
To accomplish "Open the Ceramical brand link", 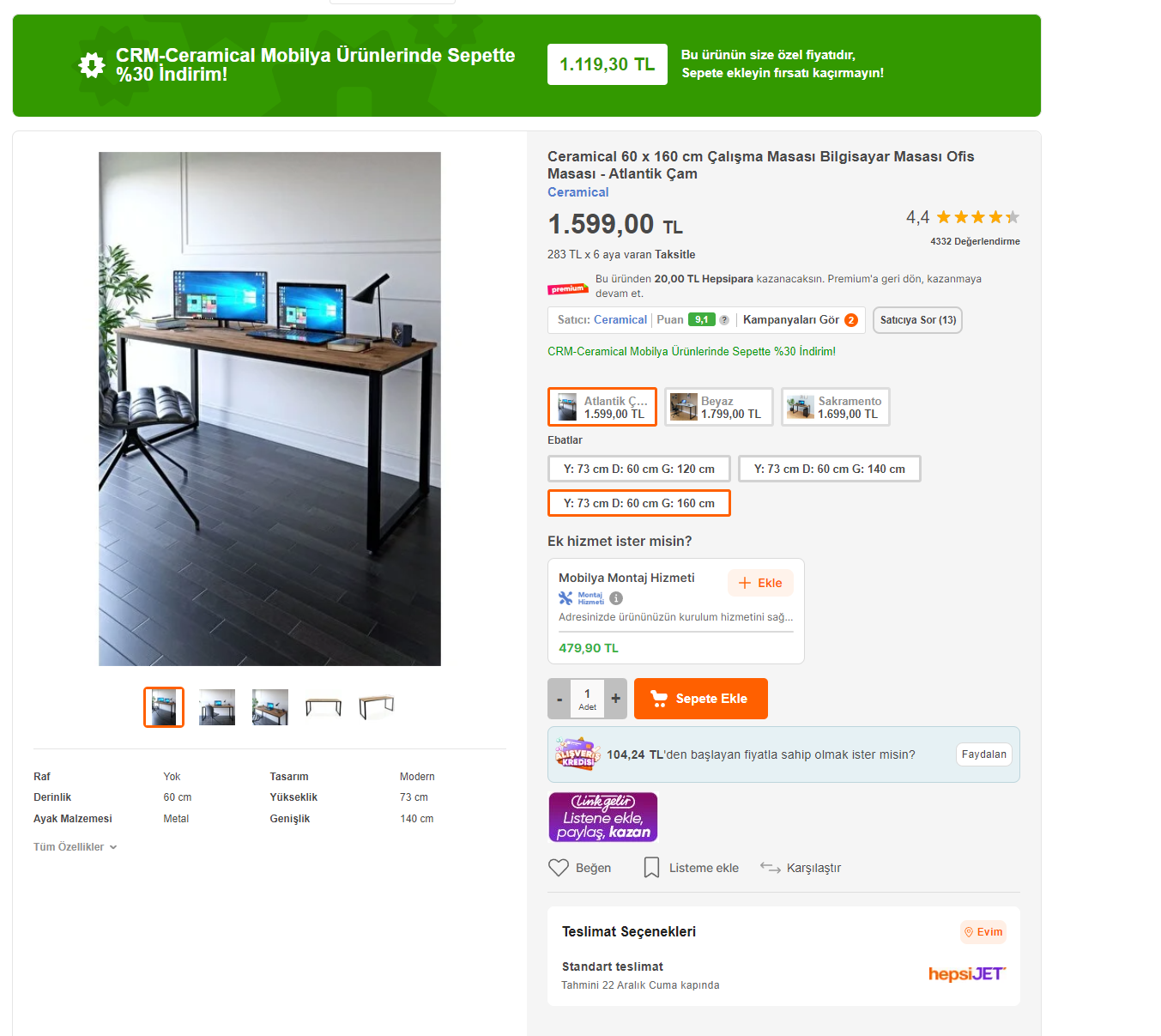I will [x=578, y=192].
